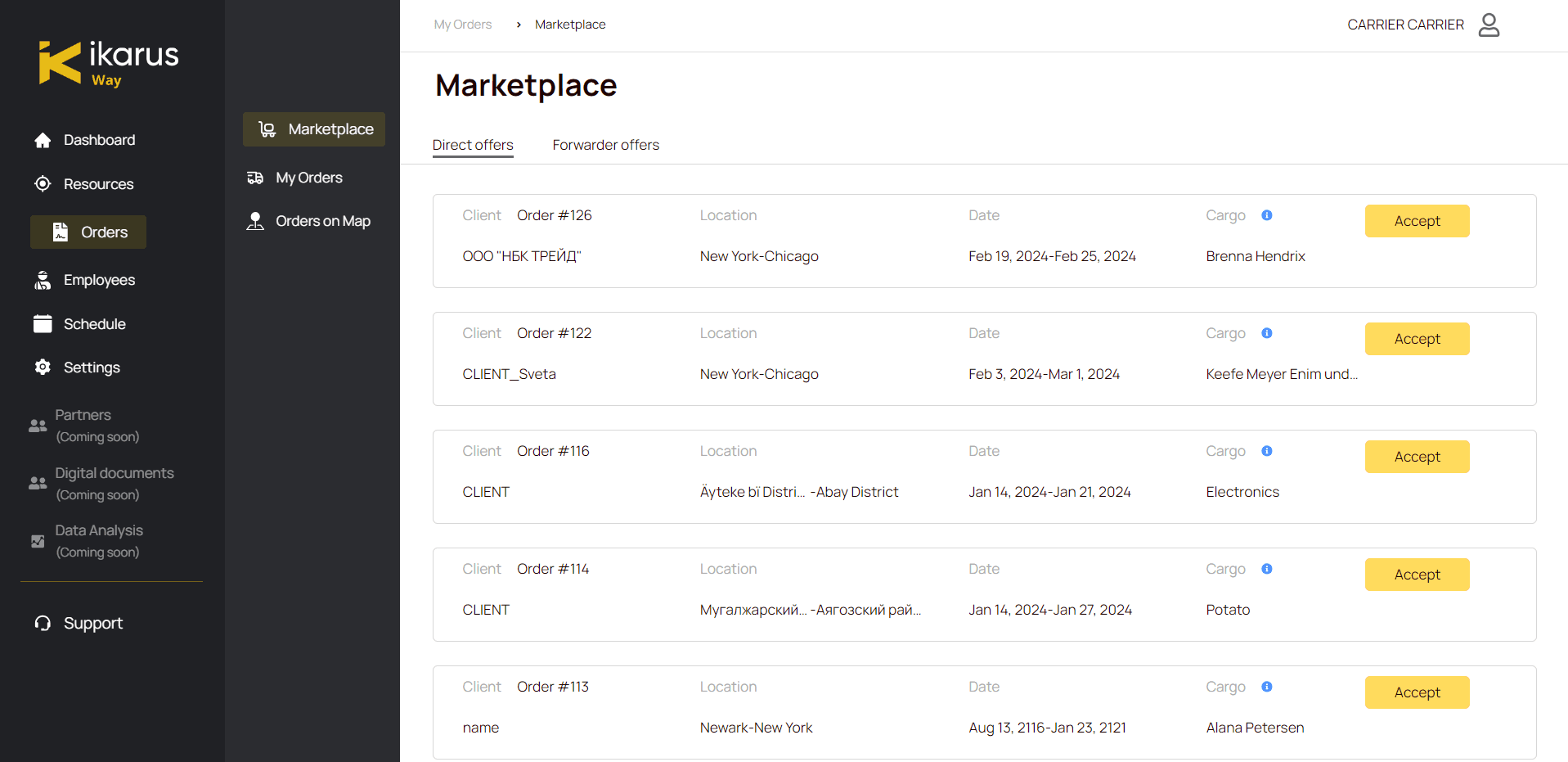Click cargo info icon for Order #114
The width and height of the screenshot is (1568, 762).
[1267, 569]
